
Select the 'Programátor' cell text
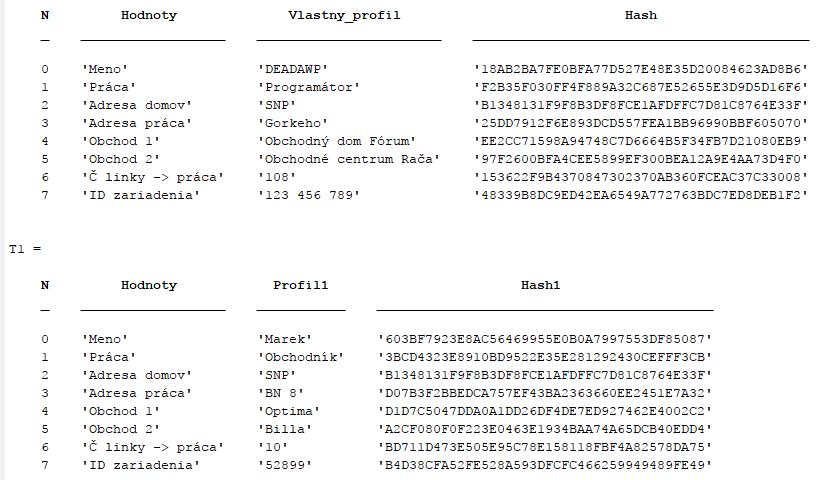(304, 87)
